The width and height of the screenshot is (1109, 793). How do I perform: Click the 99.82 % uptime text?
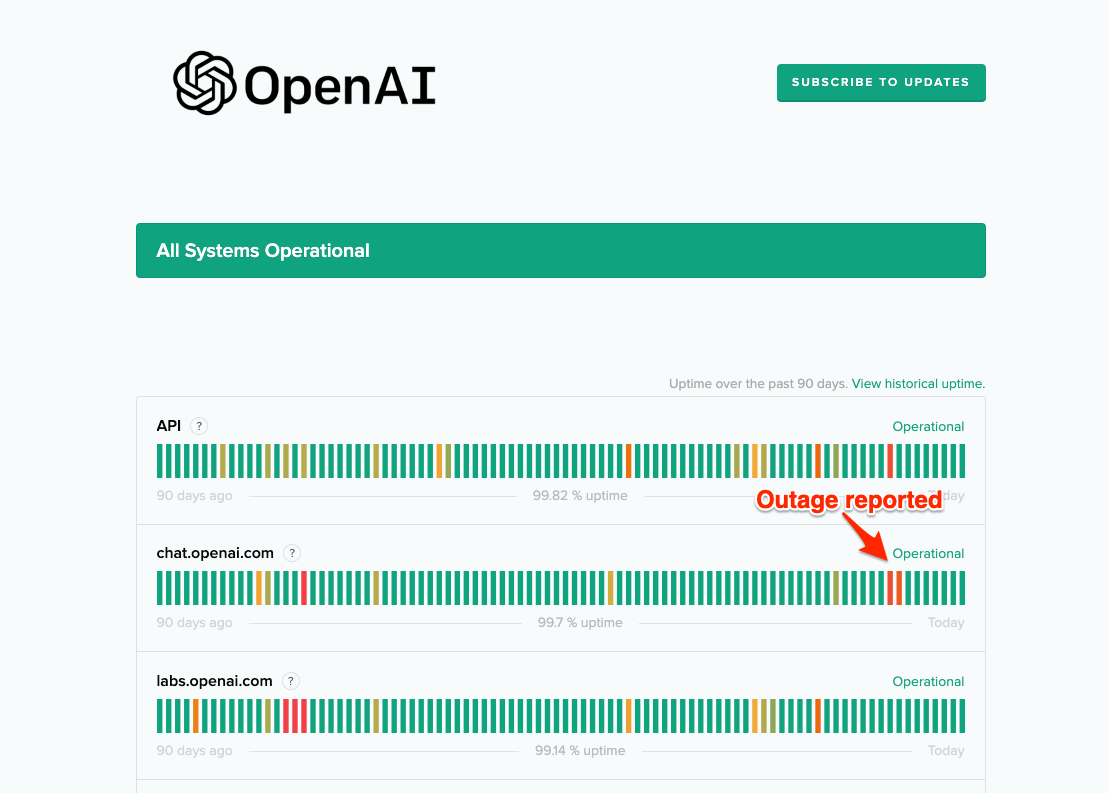580,496
